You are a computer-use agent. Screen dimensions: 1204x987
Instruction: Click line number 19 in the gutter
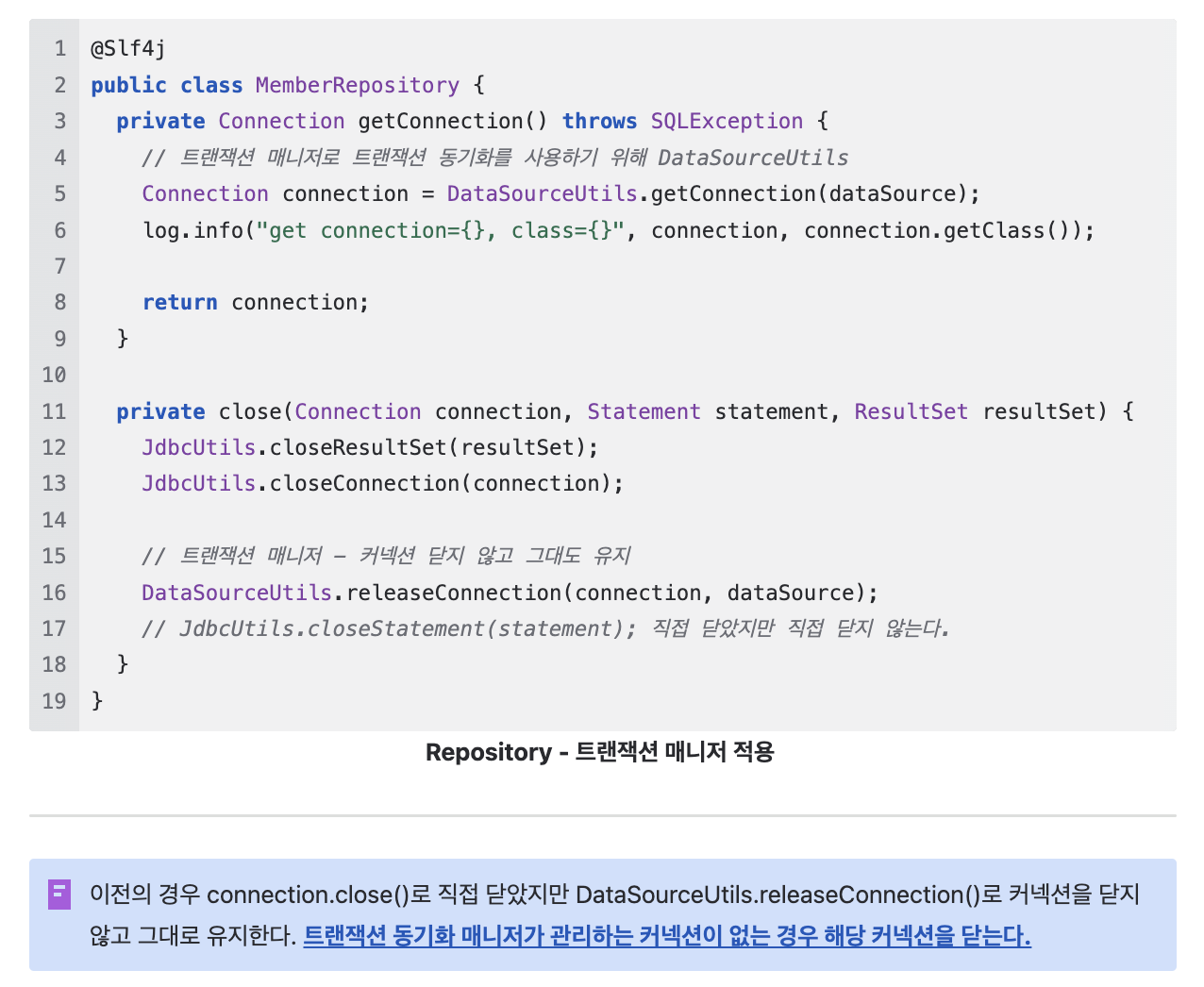point(54,701)
